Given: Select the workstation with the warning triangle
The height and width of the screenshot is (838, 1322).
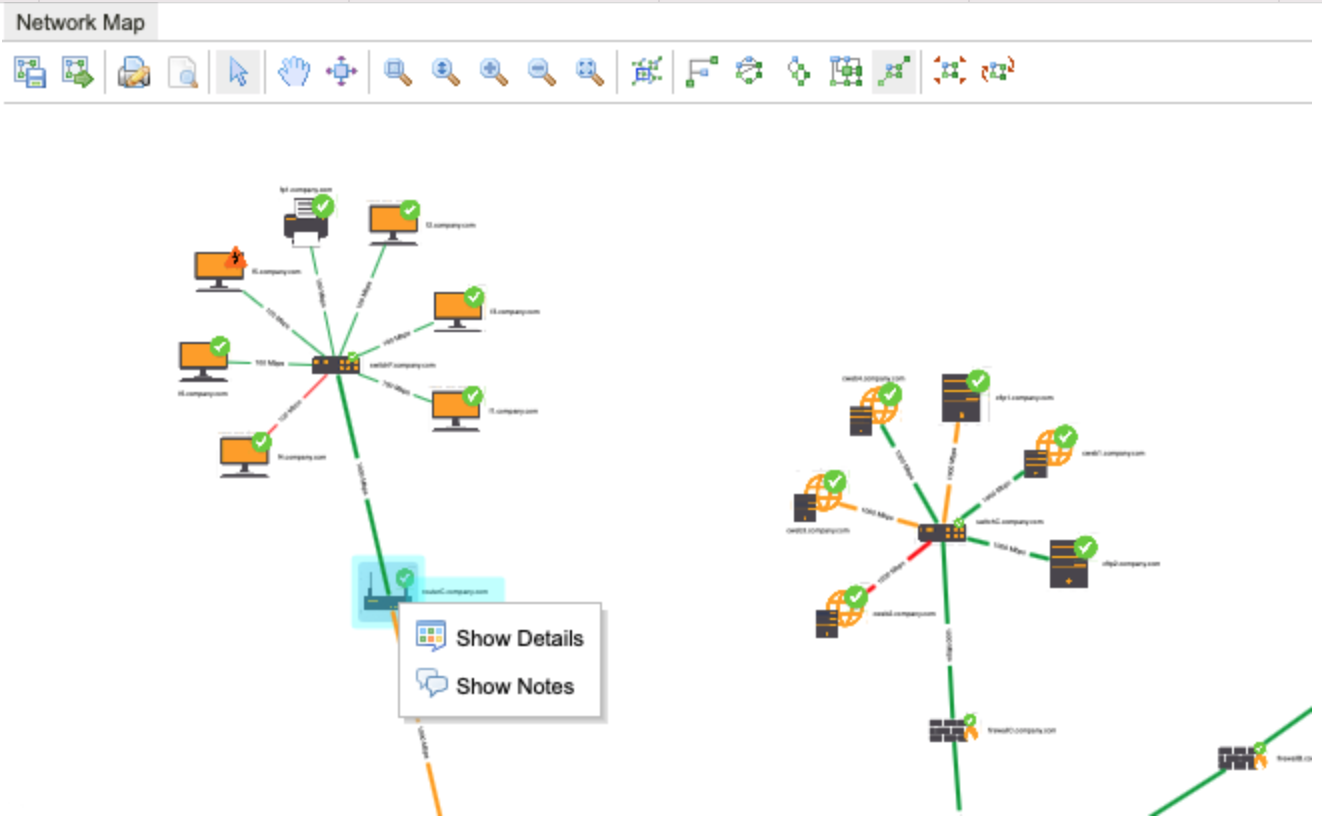Looking at the screenshot, I should tap(220, 270).
